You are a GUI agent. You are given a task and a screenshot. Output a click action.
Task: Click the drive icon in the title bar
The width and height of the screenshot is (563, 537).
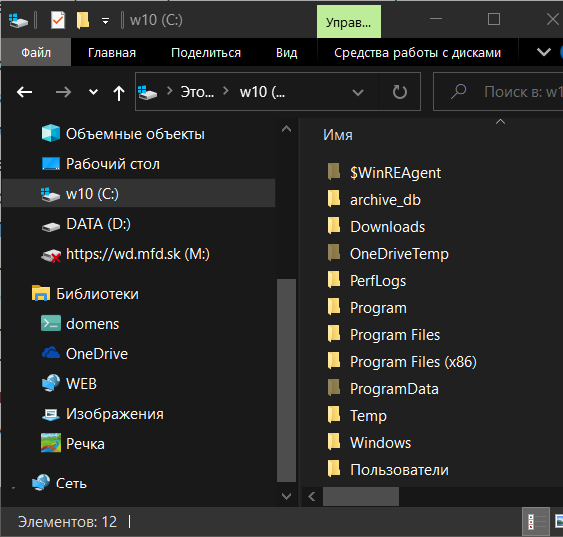tap(18, 20)
